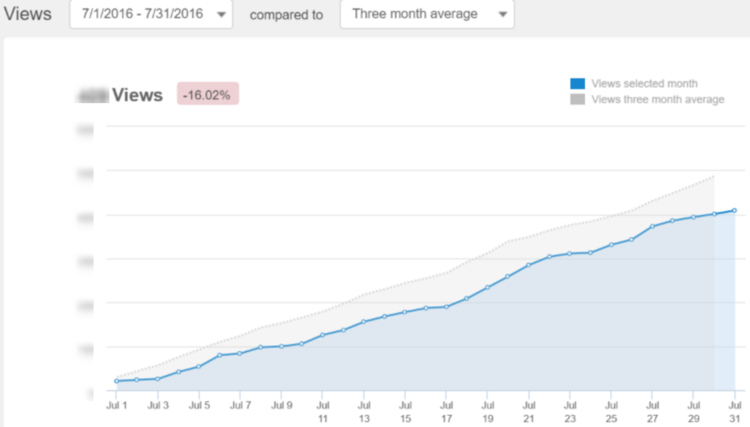Open the 7/1/2016 - 7/31/2016 date range dropdown
Screen dimensions: 750x427
[151, 15]
